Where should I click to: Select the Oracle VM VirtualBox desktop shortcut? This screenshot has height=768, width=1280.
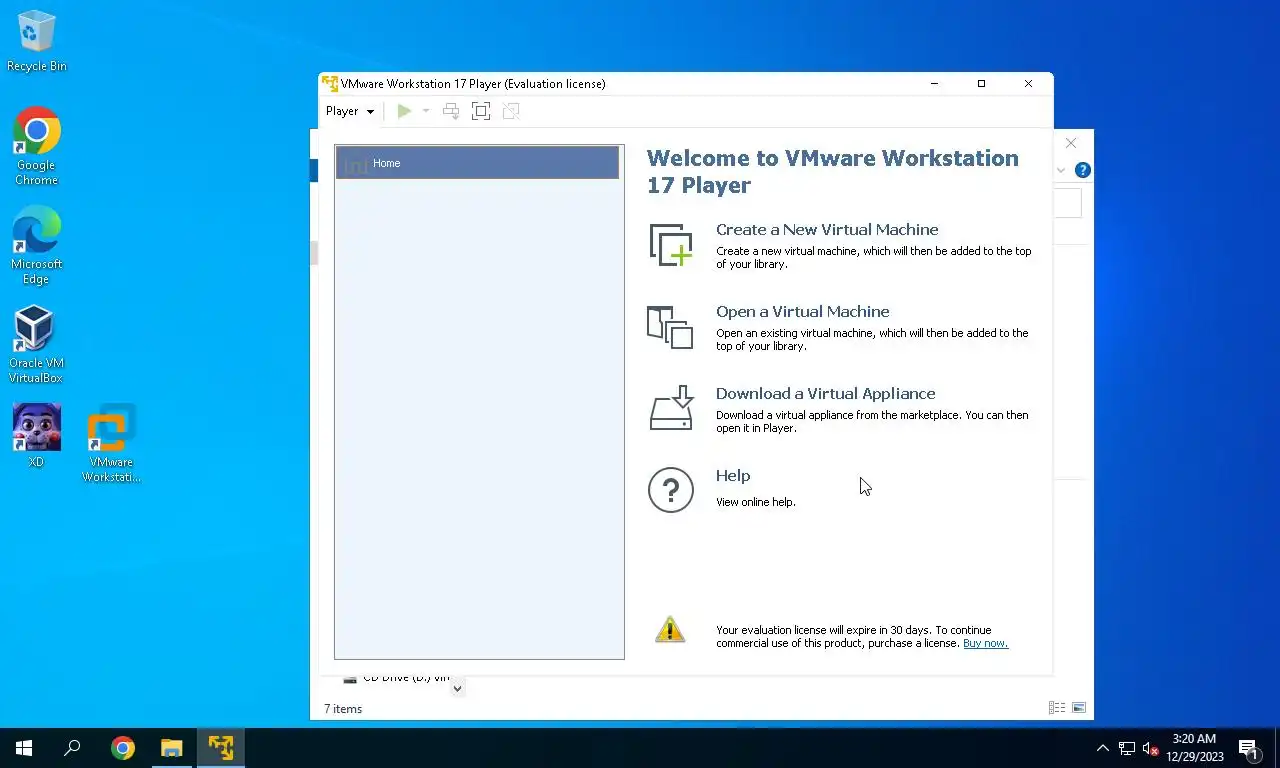pos(36,345)
